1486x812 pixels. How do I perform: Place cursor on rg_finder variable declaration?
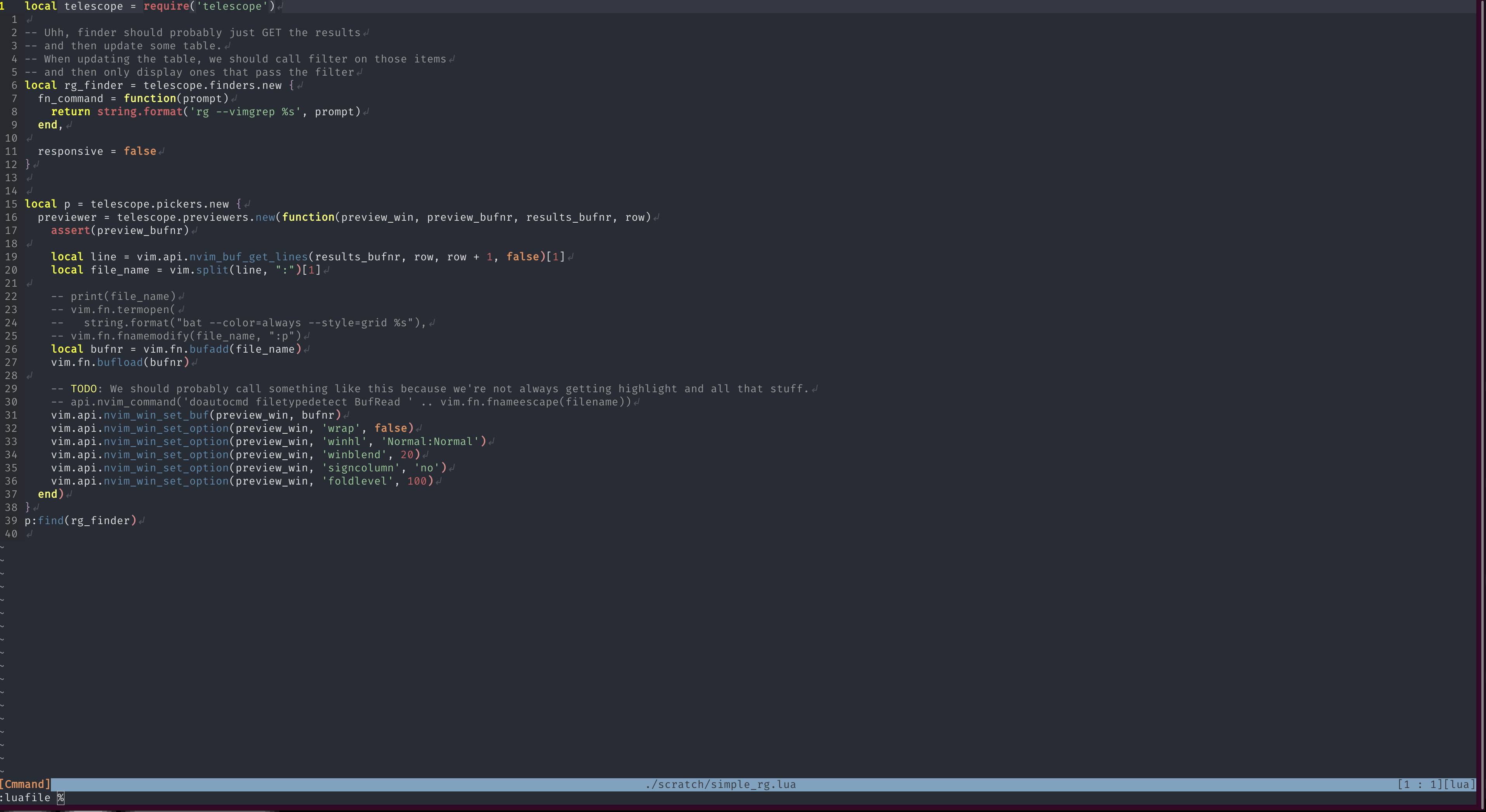click(x=93, y=85)
